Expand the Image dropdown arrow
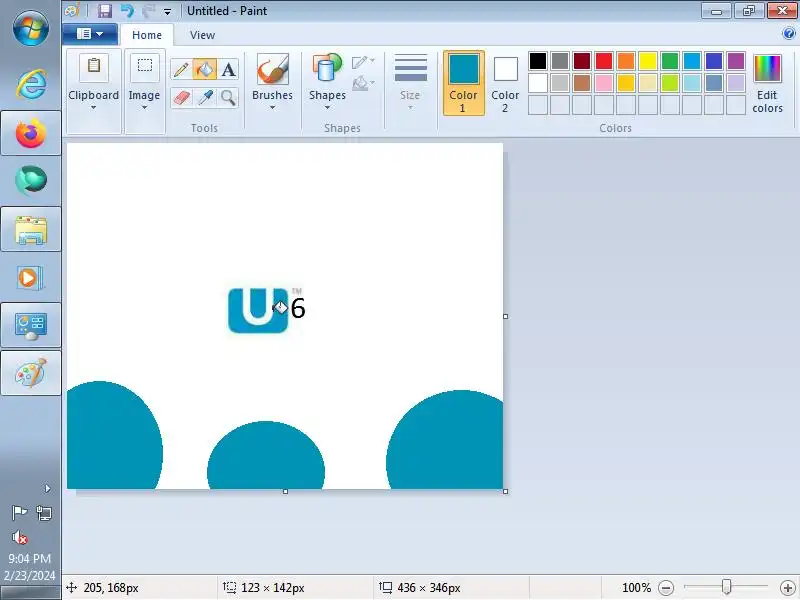 point(144,108)
